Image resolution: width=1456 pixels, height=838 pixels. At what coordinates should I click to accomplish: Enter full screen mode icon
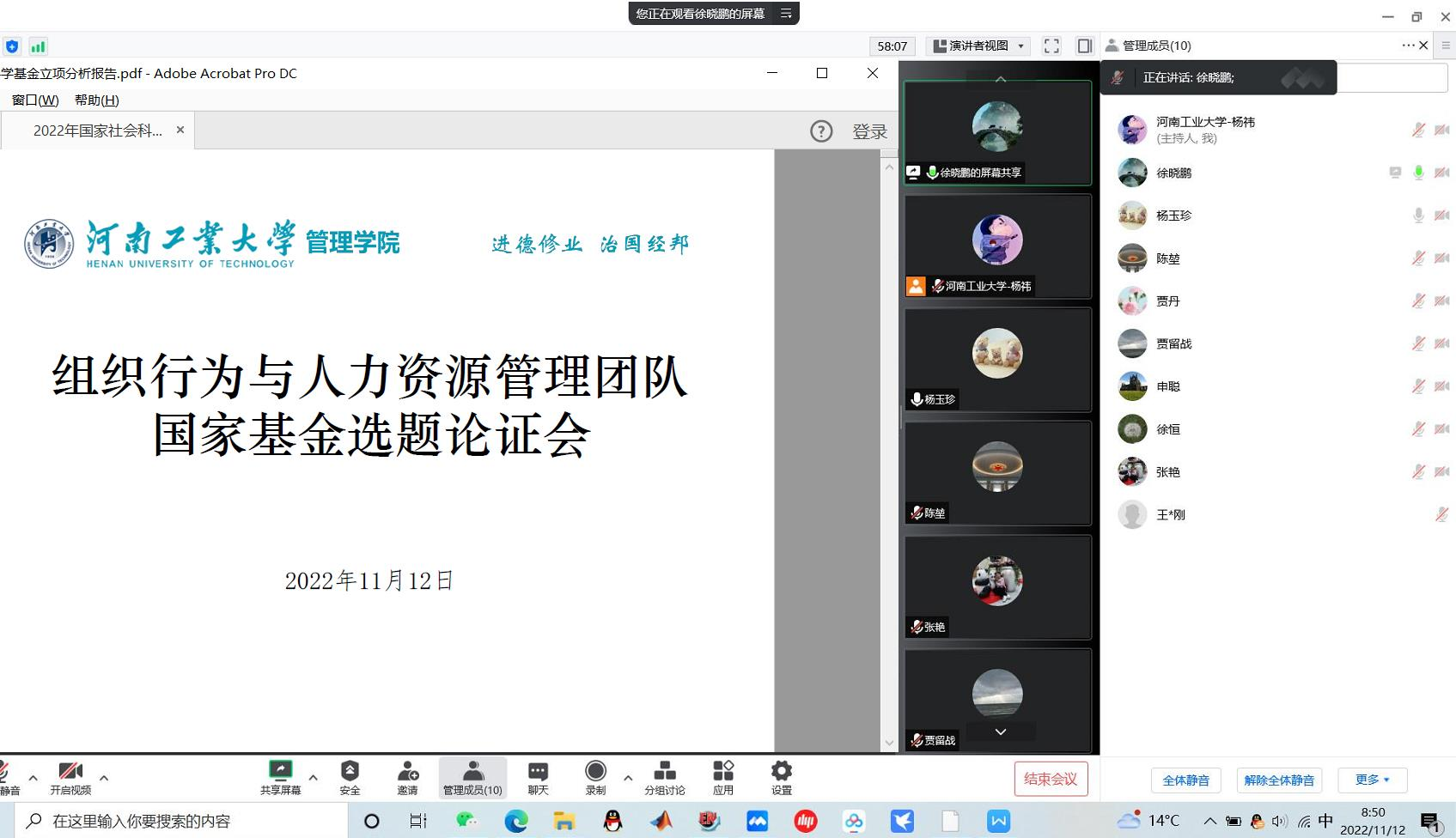click(x=1051, y=46)
